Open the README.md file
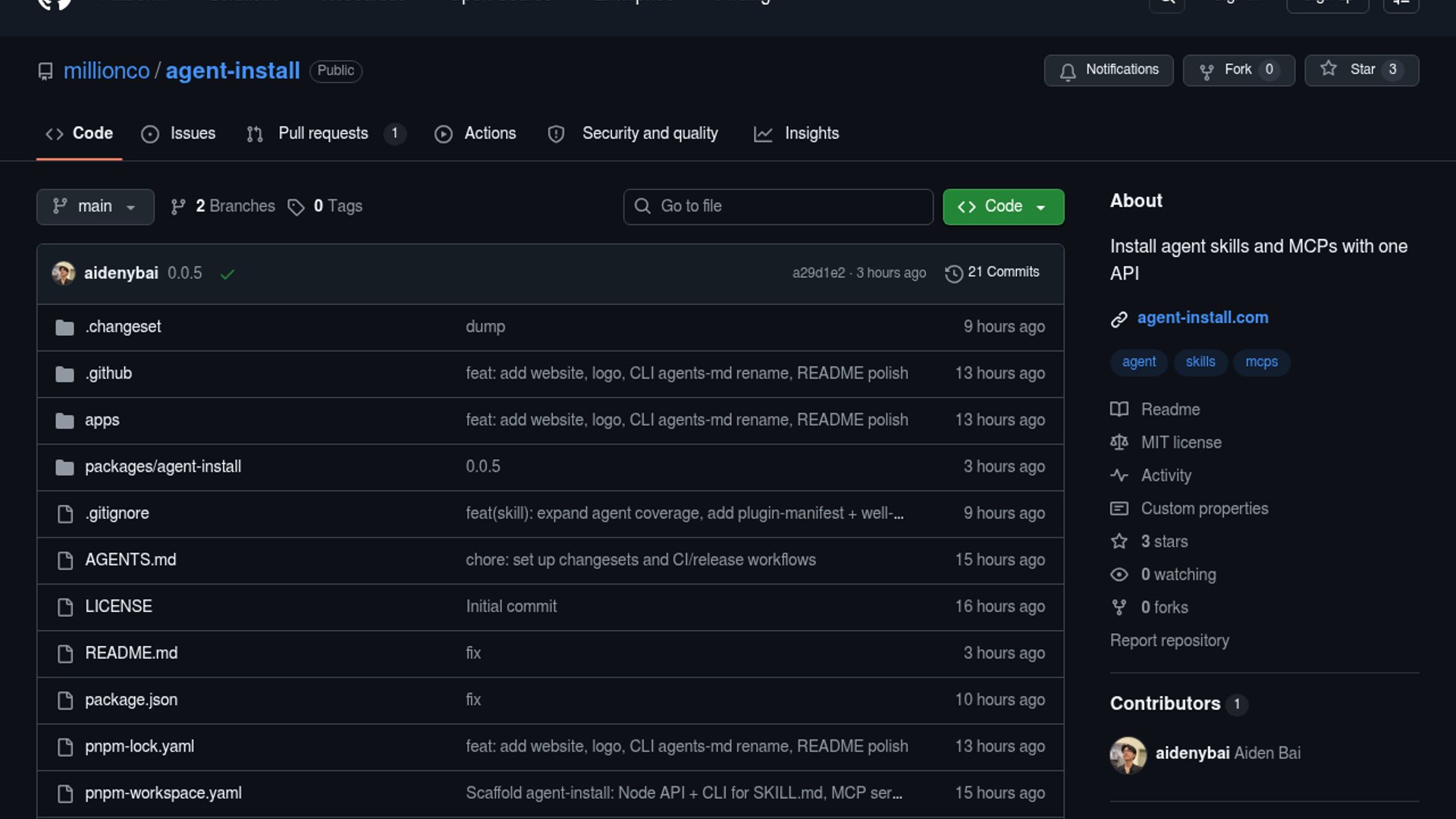The image size is (1456, 819). coord(131,654)
